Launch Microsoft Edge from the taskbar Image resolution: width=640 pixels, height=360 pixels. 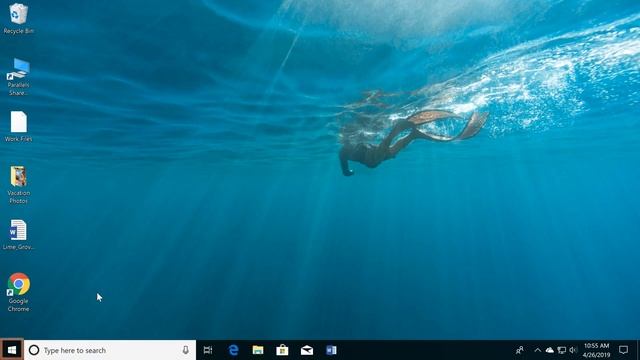coord(233,350)
